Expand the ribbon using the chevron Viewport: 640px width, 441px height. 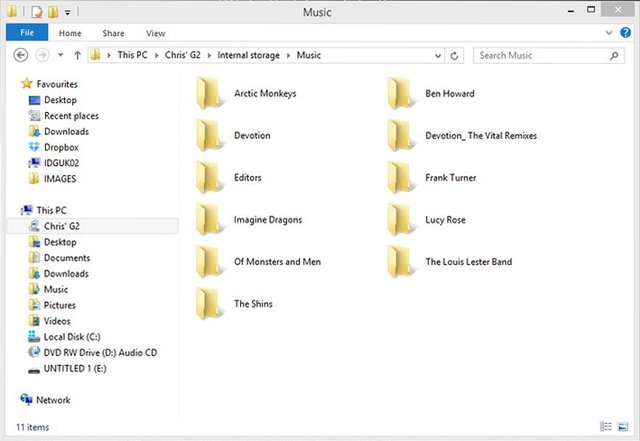609,33
